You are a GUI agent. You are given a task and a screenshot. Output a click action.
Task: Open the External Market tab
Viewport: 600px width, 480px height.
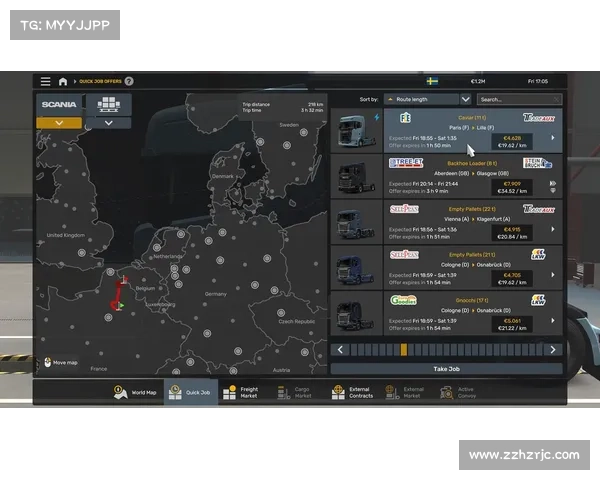point(404,392)
